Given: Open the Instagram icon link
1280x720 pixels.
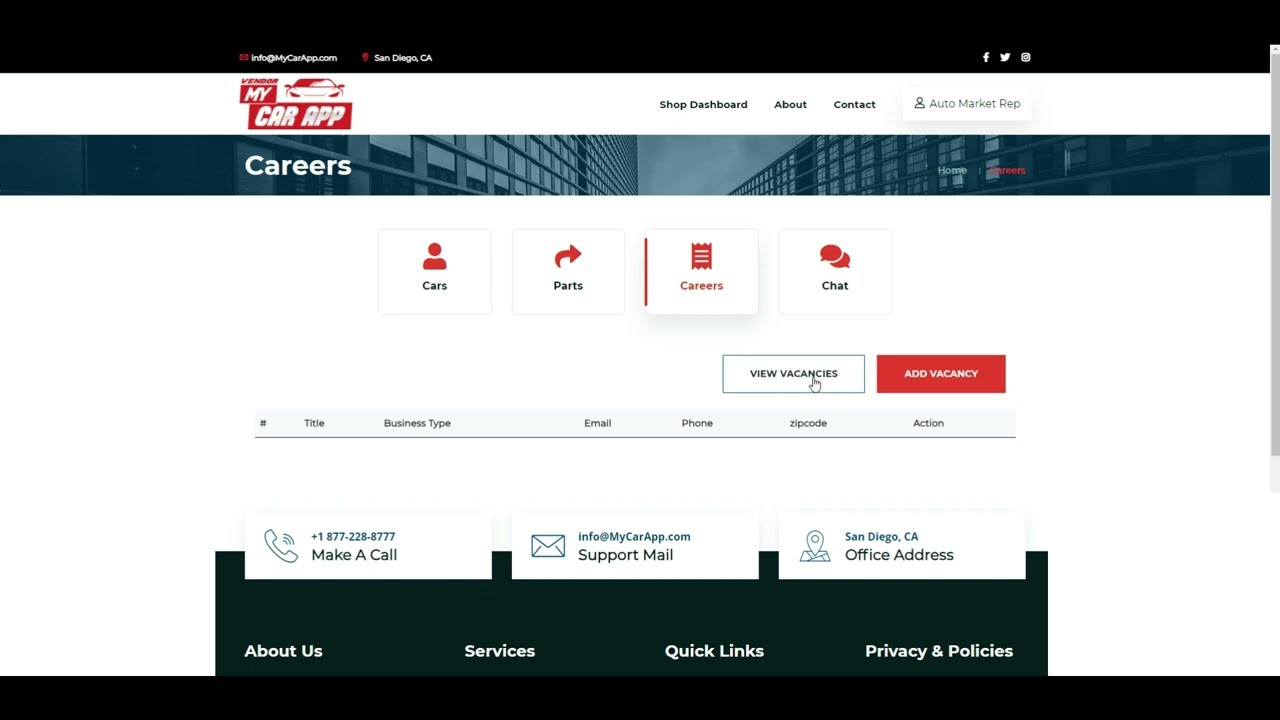Looking at the screenshot, I should pyautogui.click(x=1025, y=58).
